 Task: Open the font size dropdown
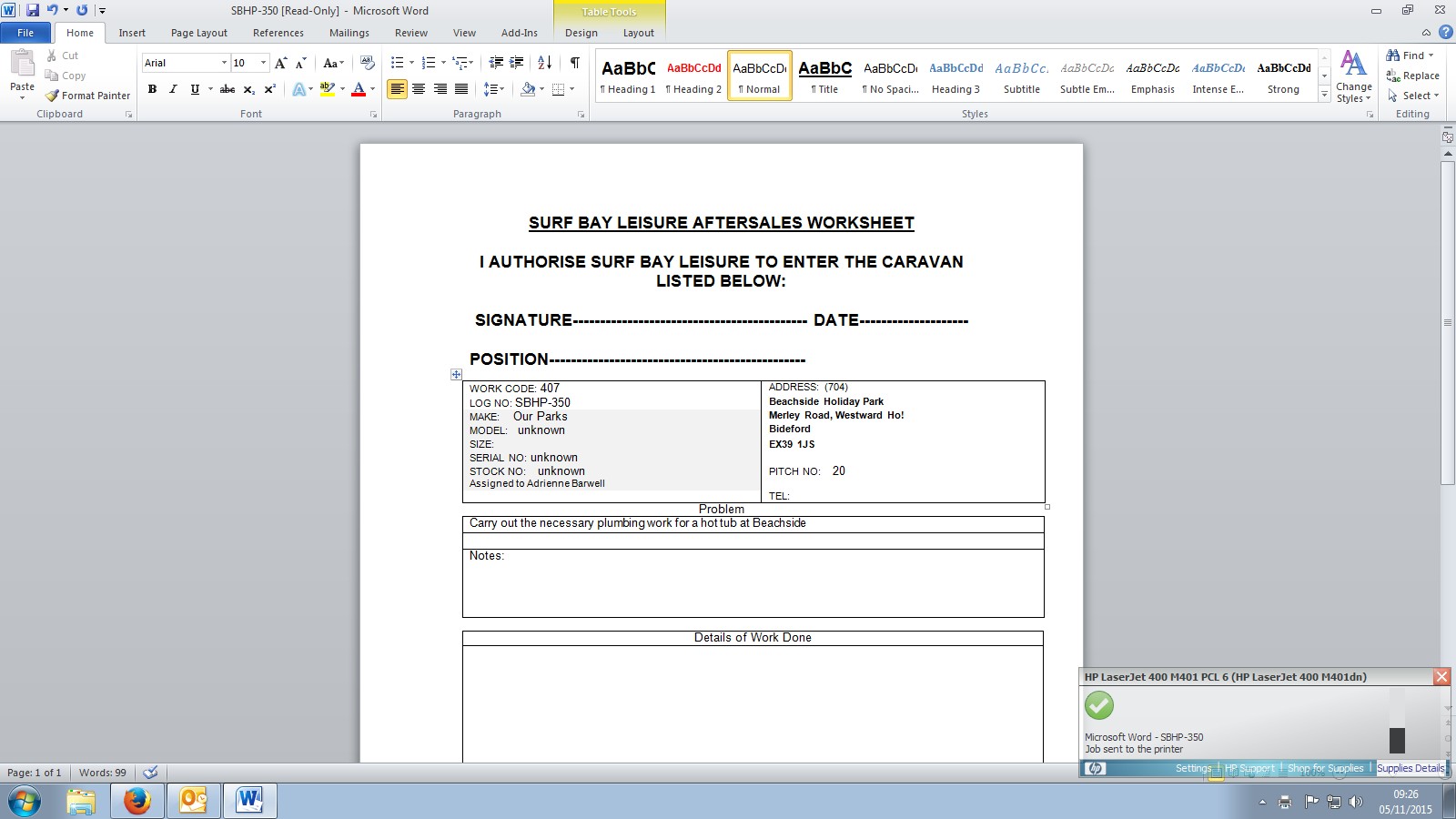pos(264,63)
